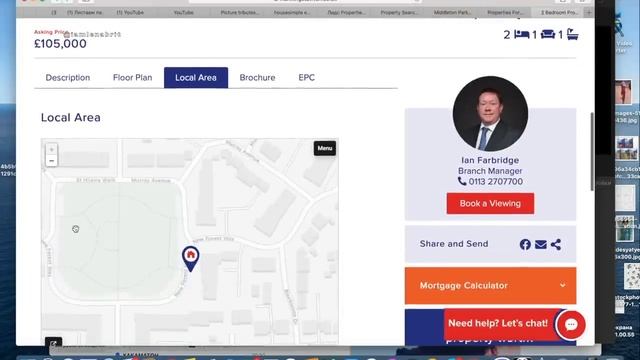
Task: Open the share options icon
Action: coord(556,244)
